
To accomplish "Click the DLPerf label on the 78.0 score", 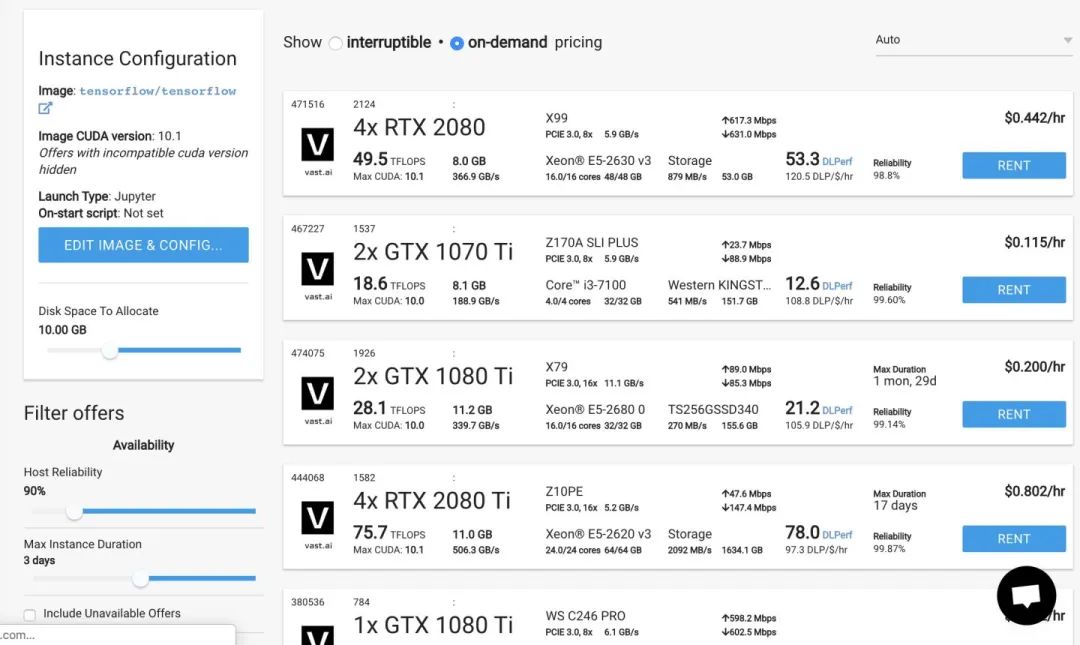I will 837,535.
